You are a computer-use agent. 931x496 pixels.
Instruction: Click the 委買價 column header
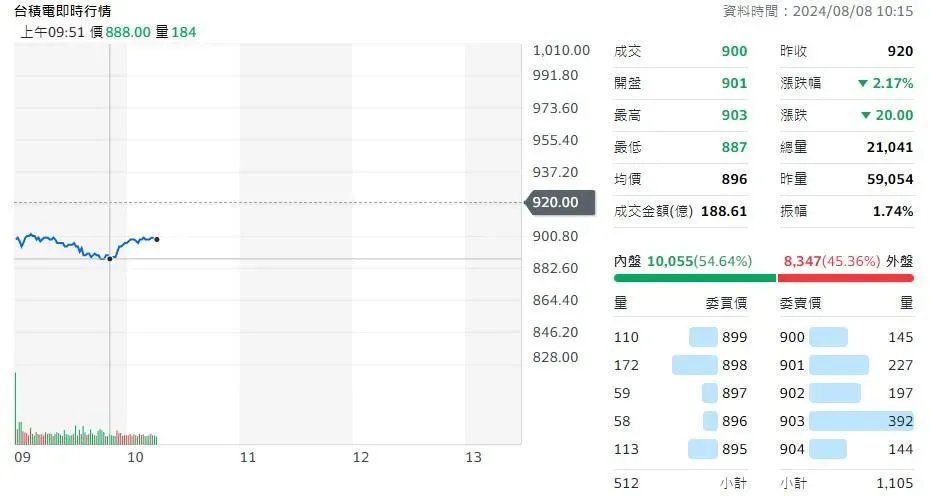tap(726, 303)
